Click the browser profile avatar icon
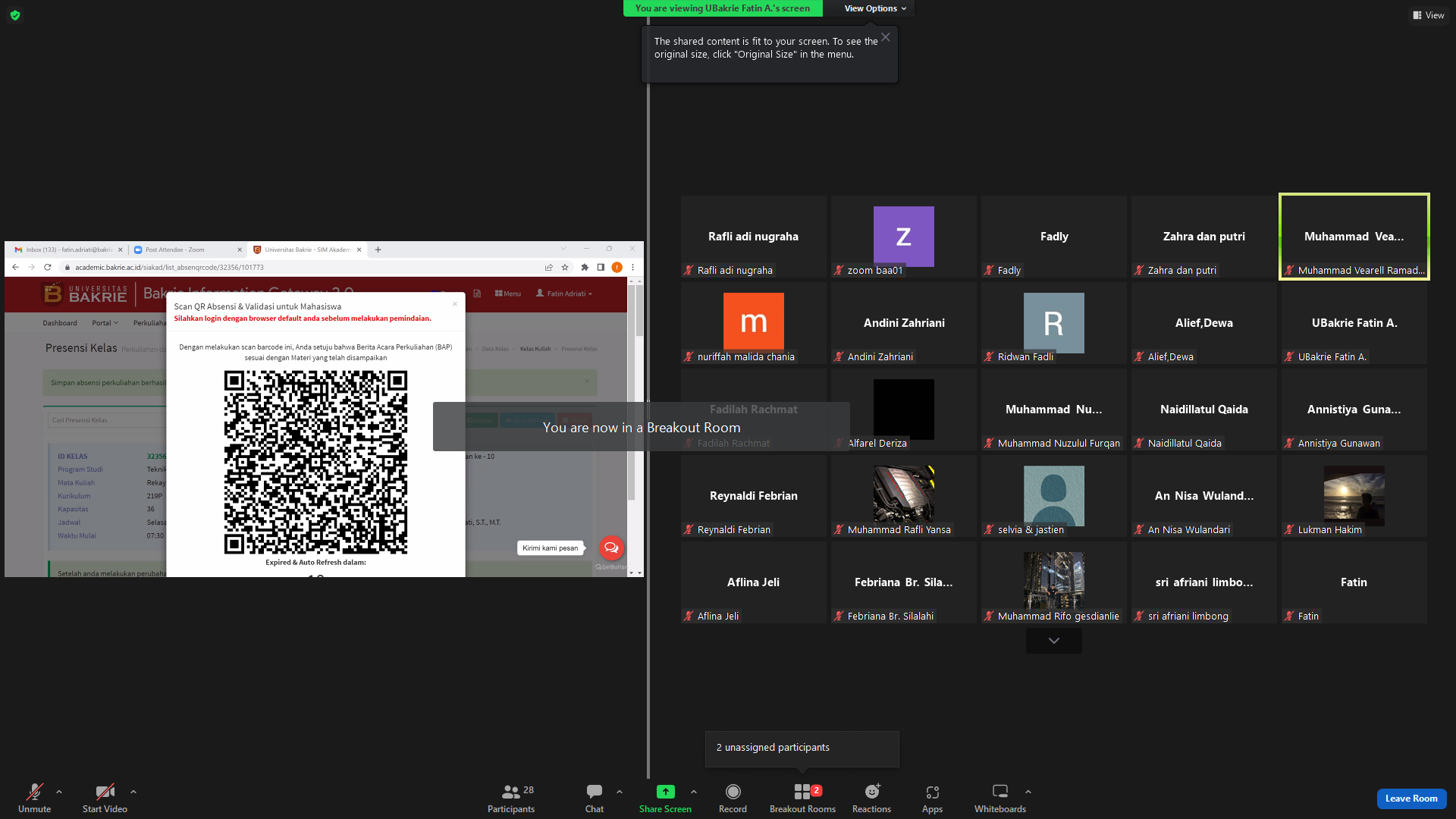 coord(617,267)
